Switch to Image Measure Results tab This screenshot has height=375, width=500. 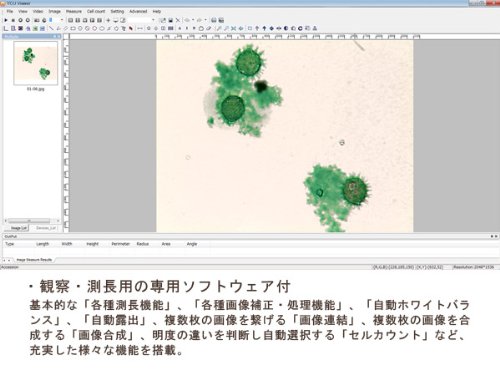coord(34,260)
